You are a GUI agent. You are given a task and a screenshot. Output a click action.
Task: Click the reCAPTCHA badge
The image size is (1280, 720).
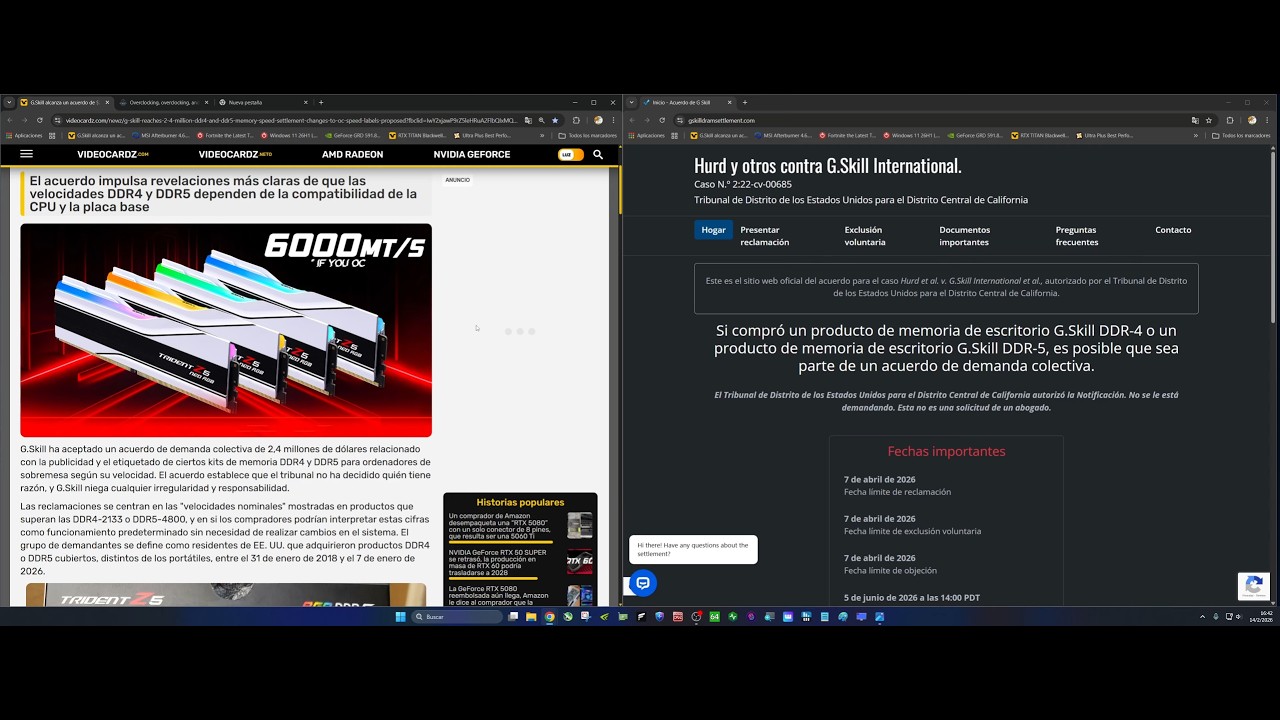pos(1254,586)
